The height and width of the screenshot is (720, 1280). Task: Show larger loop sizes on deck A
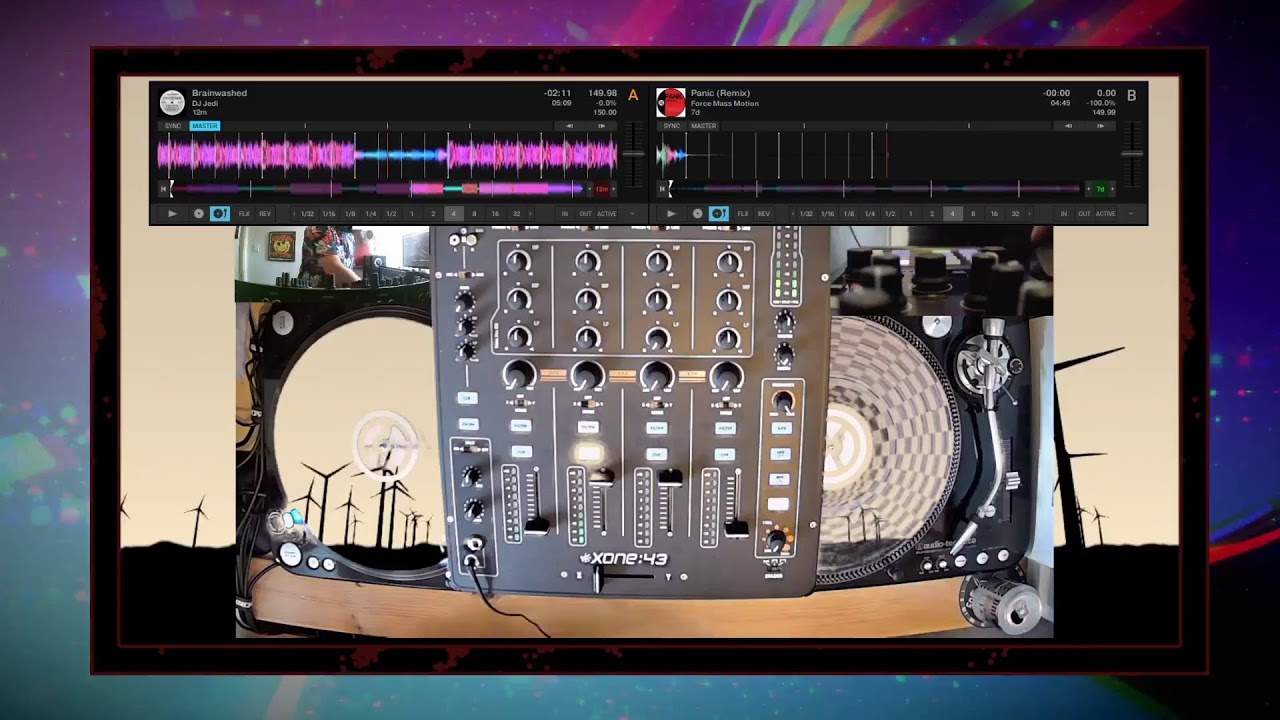click(x=530, y=214)
